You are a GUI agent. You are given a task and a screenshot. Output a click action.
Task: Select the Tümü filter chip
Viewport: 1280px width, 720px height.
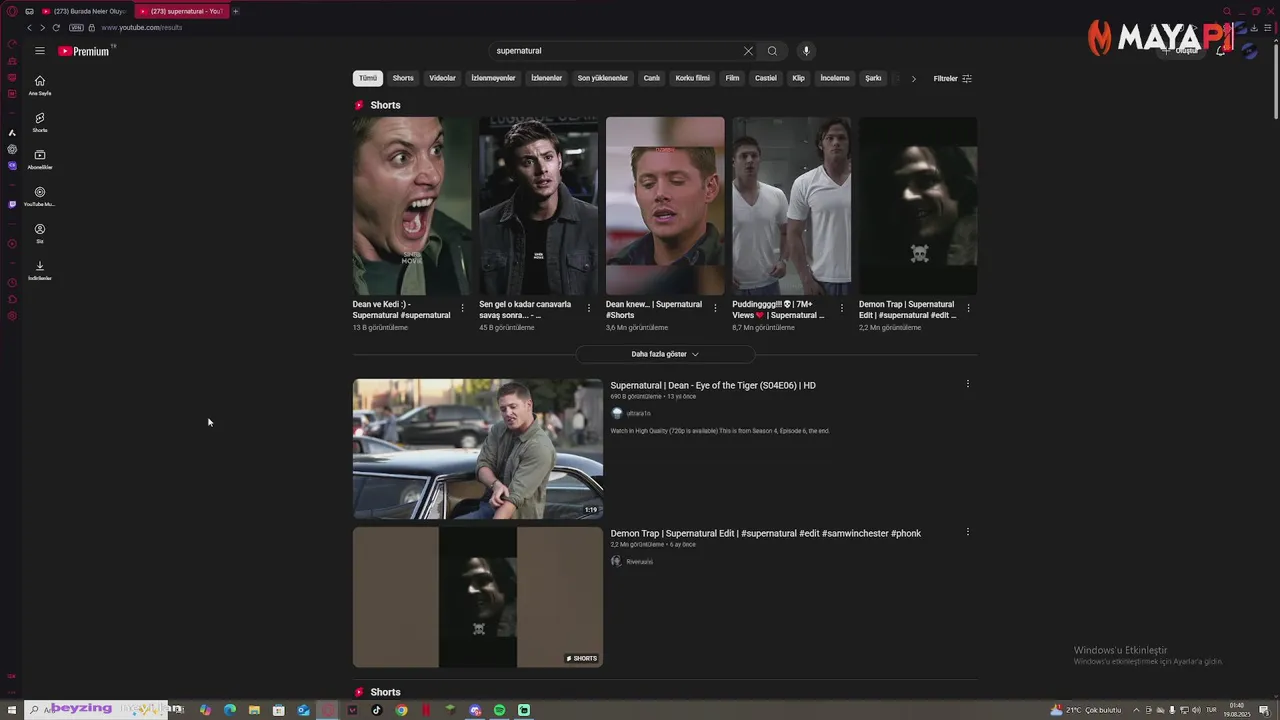coord(368,78)
